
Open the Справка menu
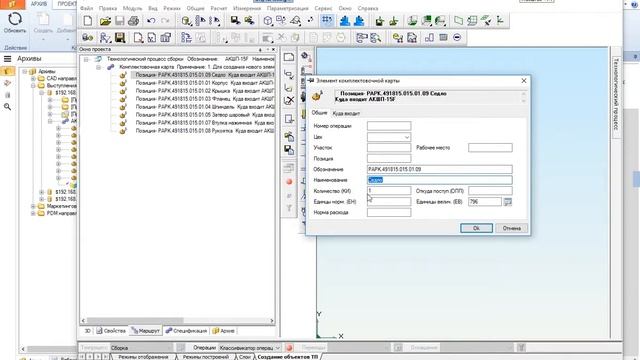pyautogui.click(x=367, y=8)
